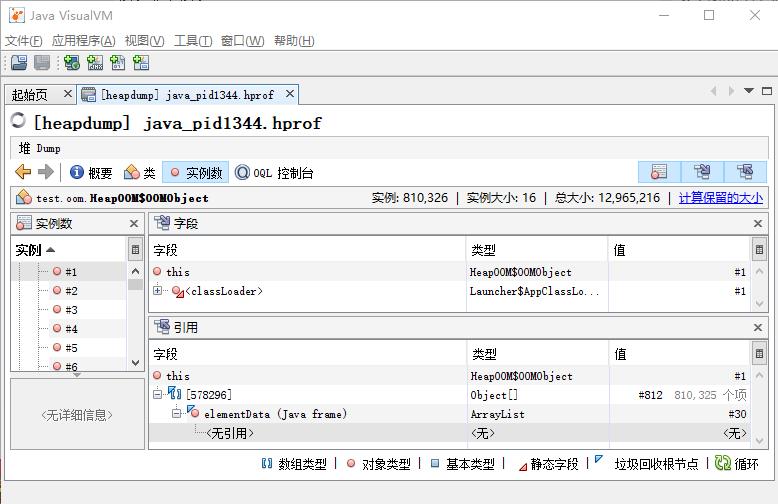Open the 窗口(W) menu

click(x=242, y=41)
